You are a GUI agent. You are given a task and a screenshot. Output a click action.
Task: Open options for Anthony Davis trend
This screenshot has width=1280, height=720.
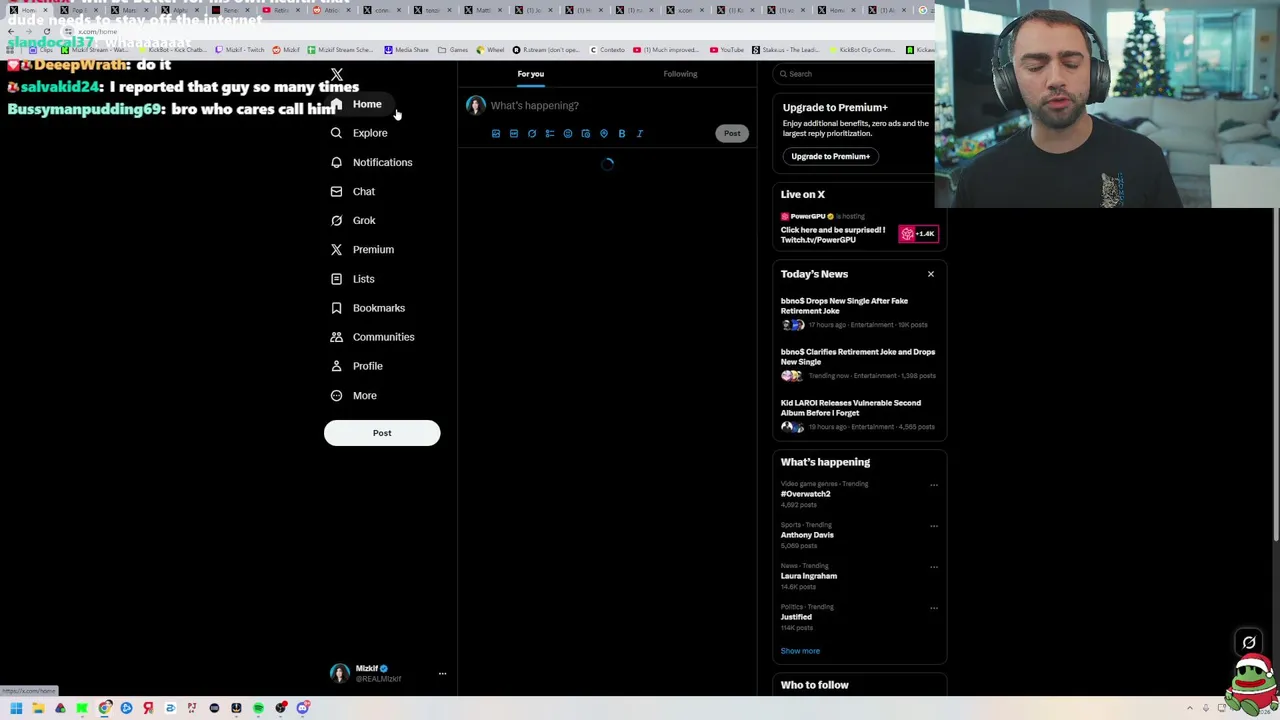[x=934, y=526]
